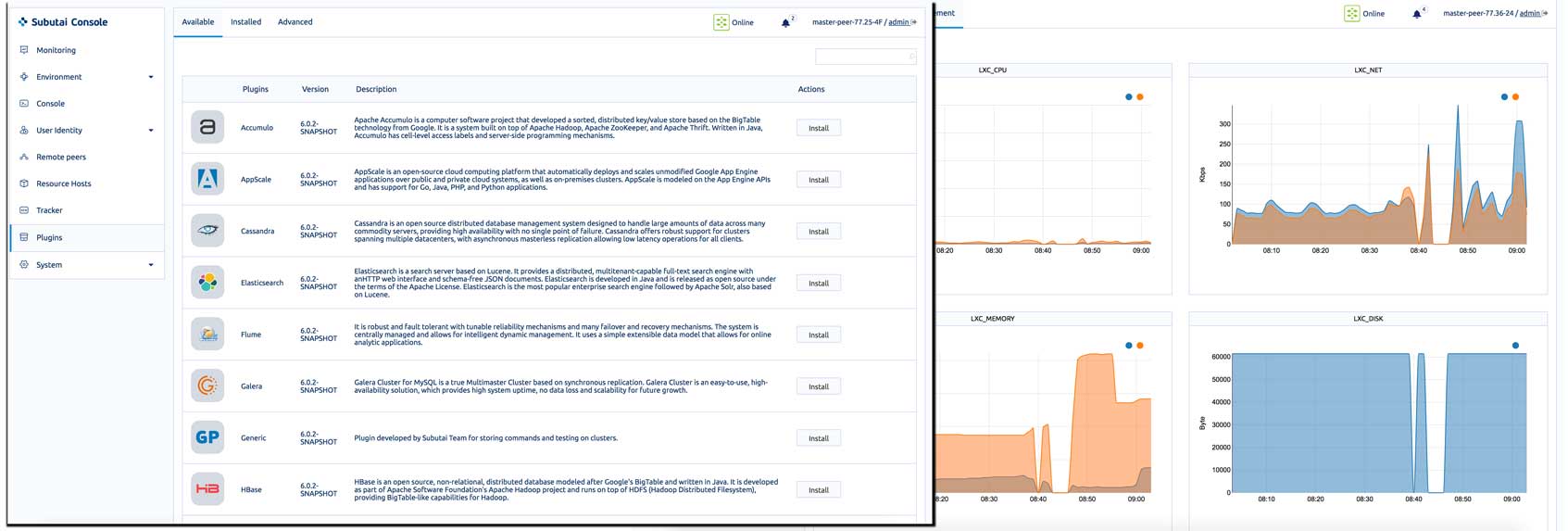Open notifications bell in Monitoring window

point(1416,14)
